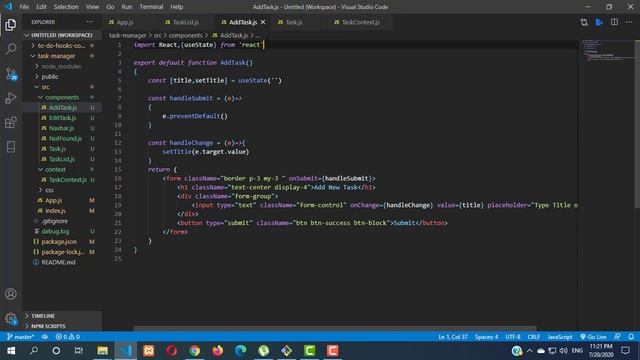
Task: Open package.json in the file tree
Action: tap(59, 242)
